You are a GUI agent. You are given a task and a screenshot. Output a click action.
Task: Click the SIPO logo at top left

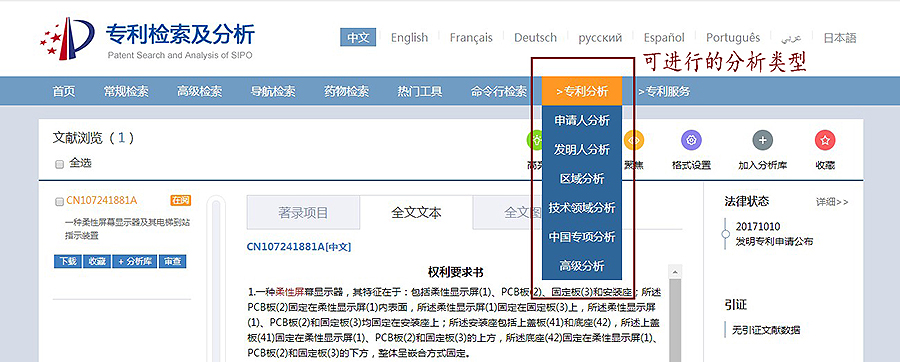(67, 38)
